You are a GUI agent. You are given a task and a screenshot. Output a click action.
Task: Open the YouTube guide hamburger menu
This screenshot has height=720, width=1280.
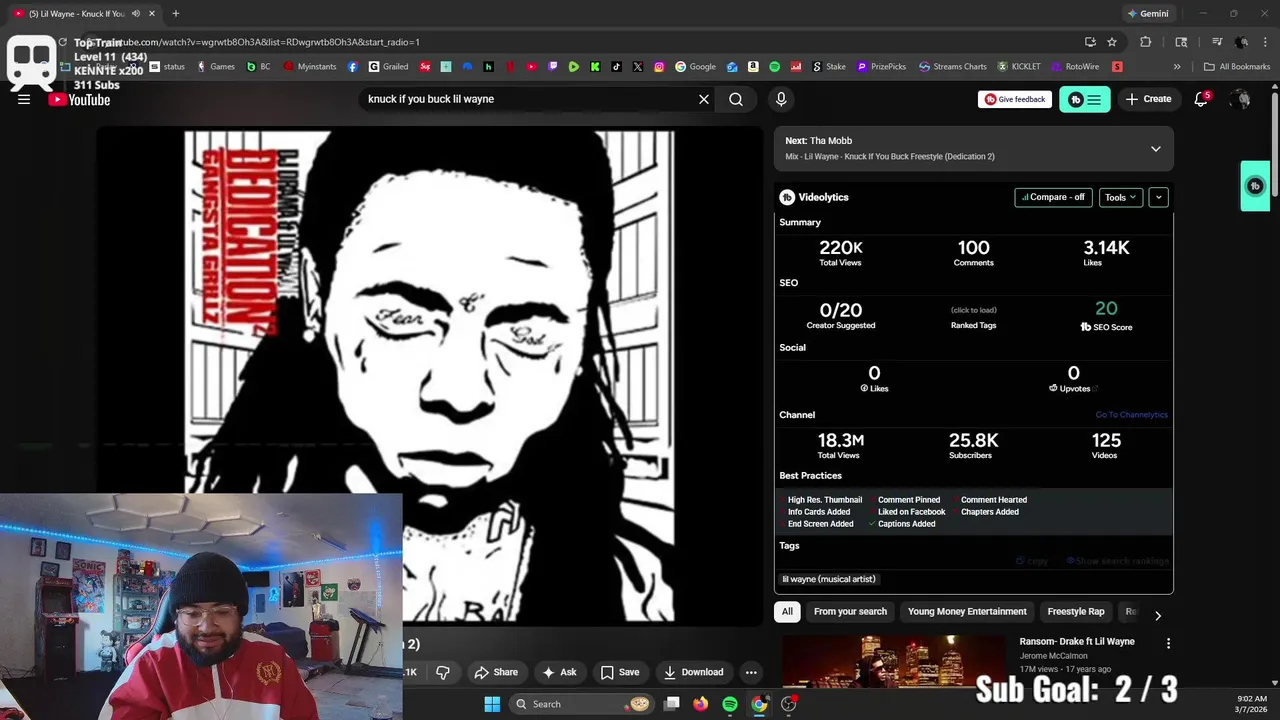24,99
